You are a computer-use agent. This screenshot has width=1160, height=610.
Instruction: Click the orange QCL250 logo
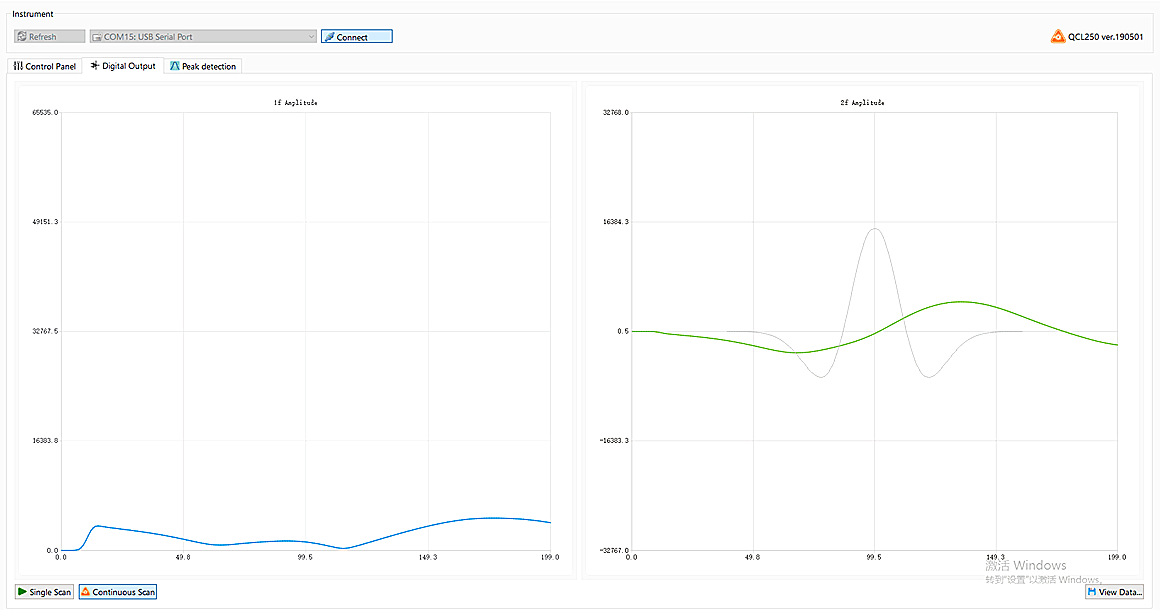pos(1057,37)
